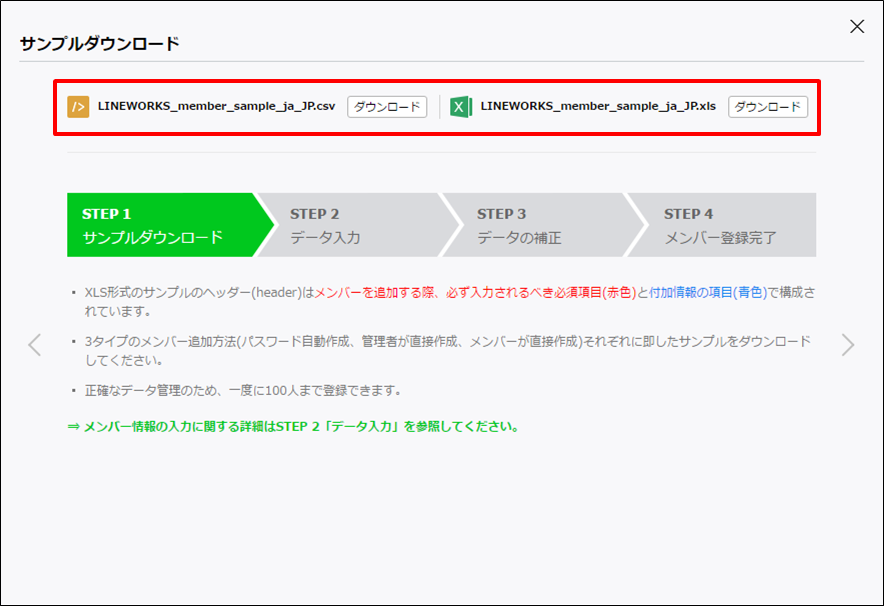
Task: Close the sample download dialog
Action: (857, 27)
